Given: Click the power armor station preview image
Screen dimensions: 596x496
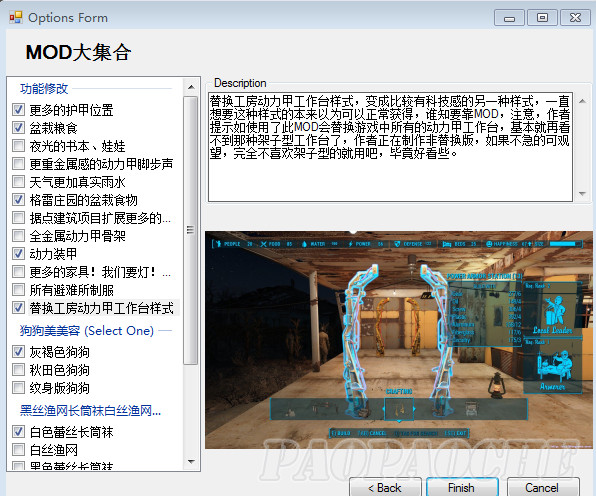Looking at the screenshot, I should coord(399,339).
